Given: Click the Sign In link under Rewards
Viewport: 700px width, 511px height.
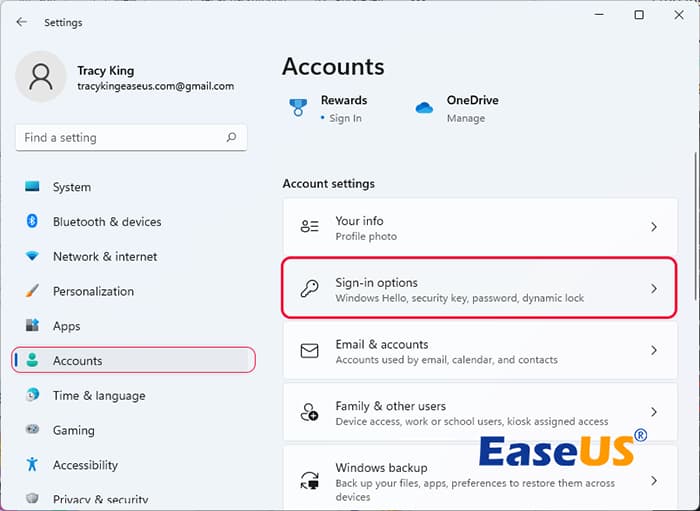Looking at the screenshot, I should click(345, 118).
